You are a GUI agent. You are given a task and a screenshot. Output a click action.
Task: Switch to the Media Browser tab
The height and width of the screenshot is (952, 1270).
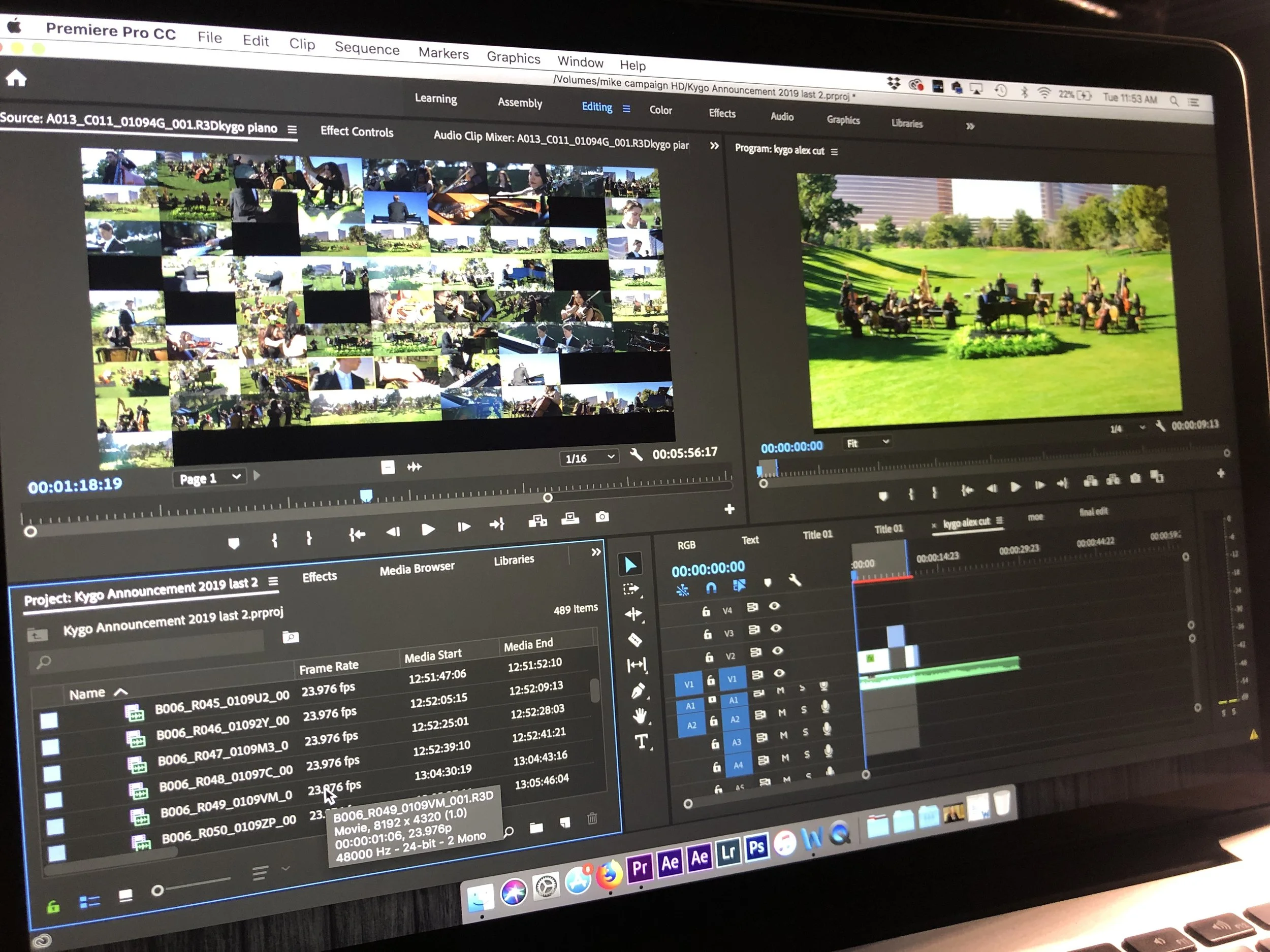coord(417,568)
